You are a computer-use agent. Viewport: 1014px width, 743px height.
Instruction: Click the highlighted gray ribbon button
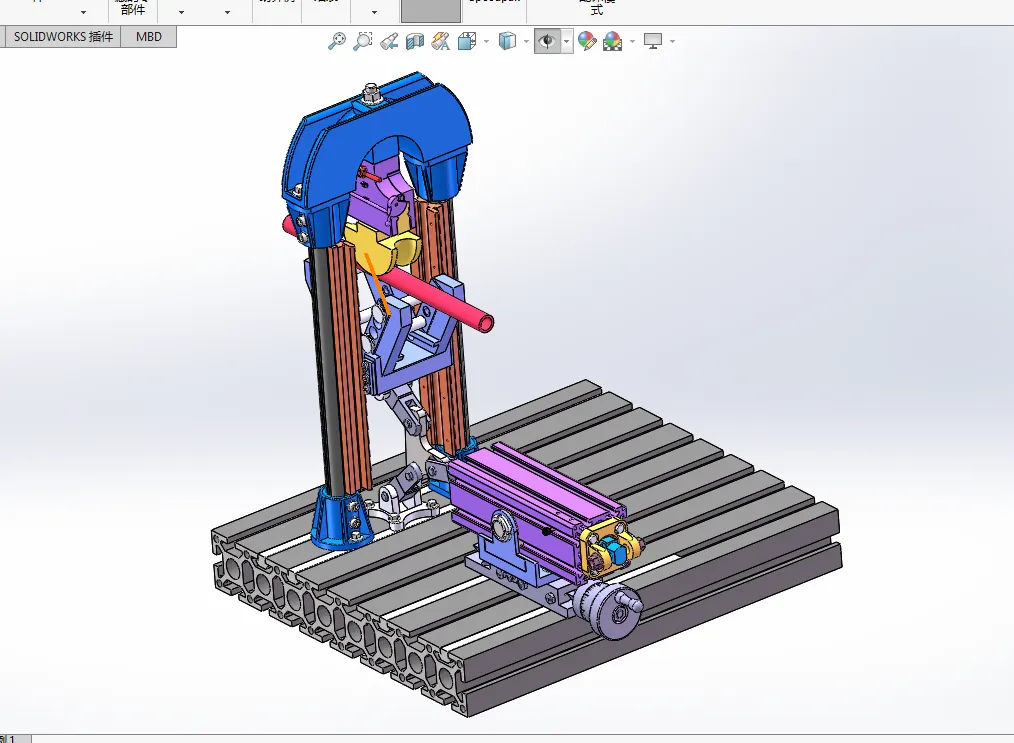click(x=431, y=11)
